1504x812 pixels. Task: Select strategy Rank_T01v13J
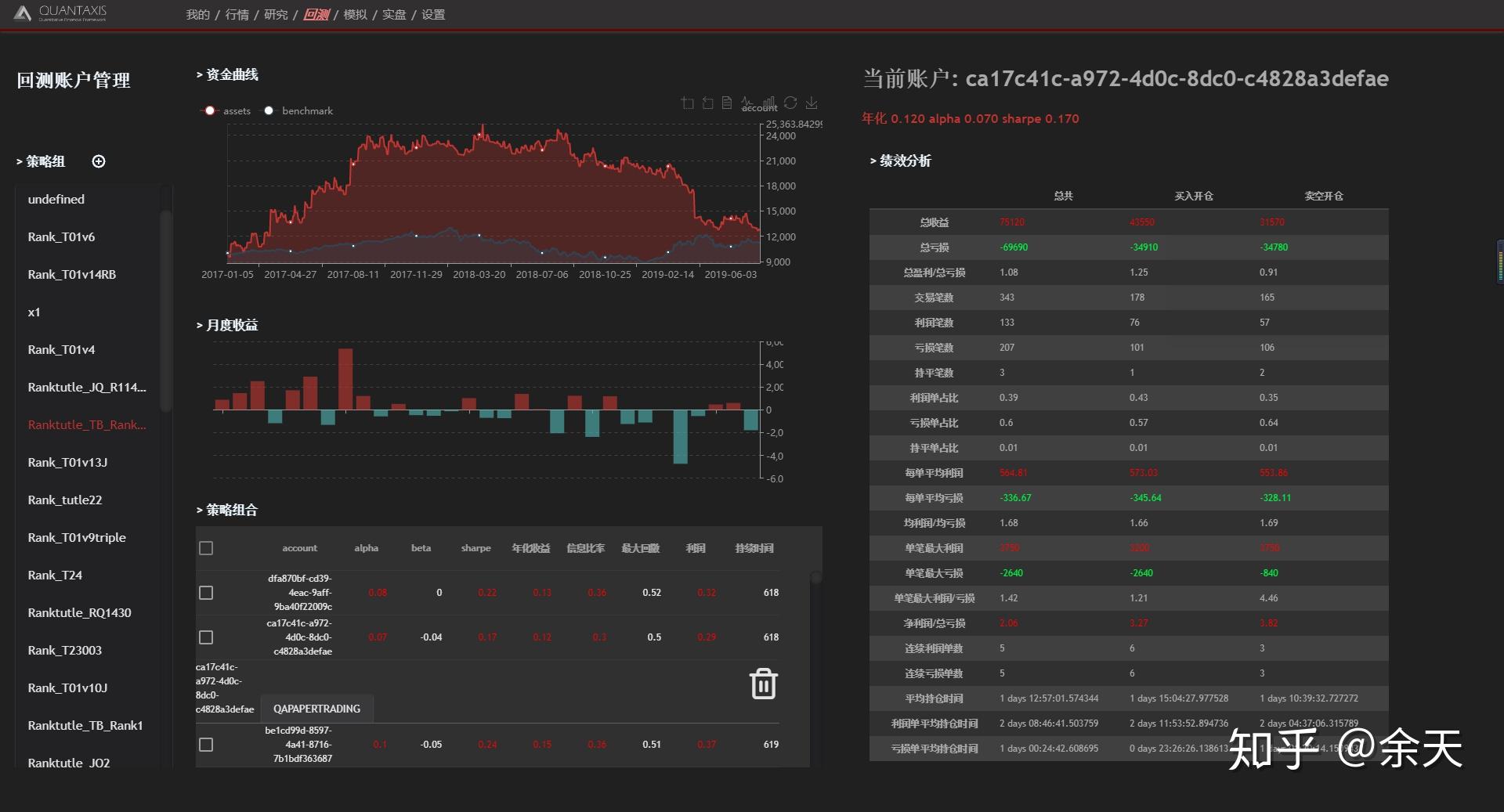coord(67,463)
